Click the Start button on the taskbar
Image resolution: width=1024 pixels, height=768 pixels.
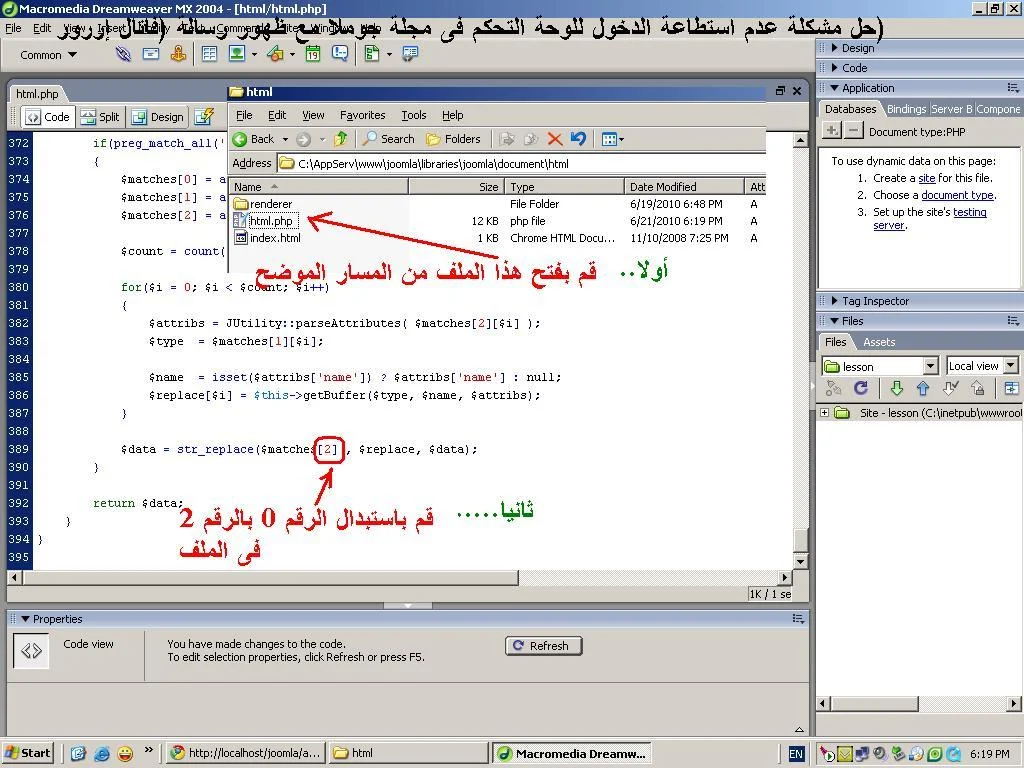click(x=28, y=753)
